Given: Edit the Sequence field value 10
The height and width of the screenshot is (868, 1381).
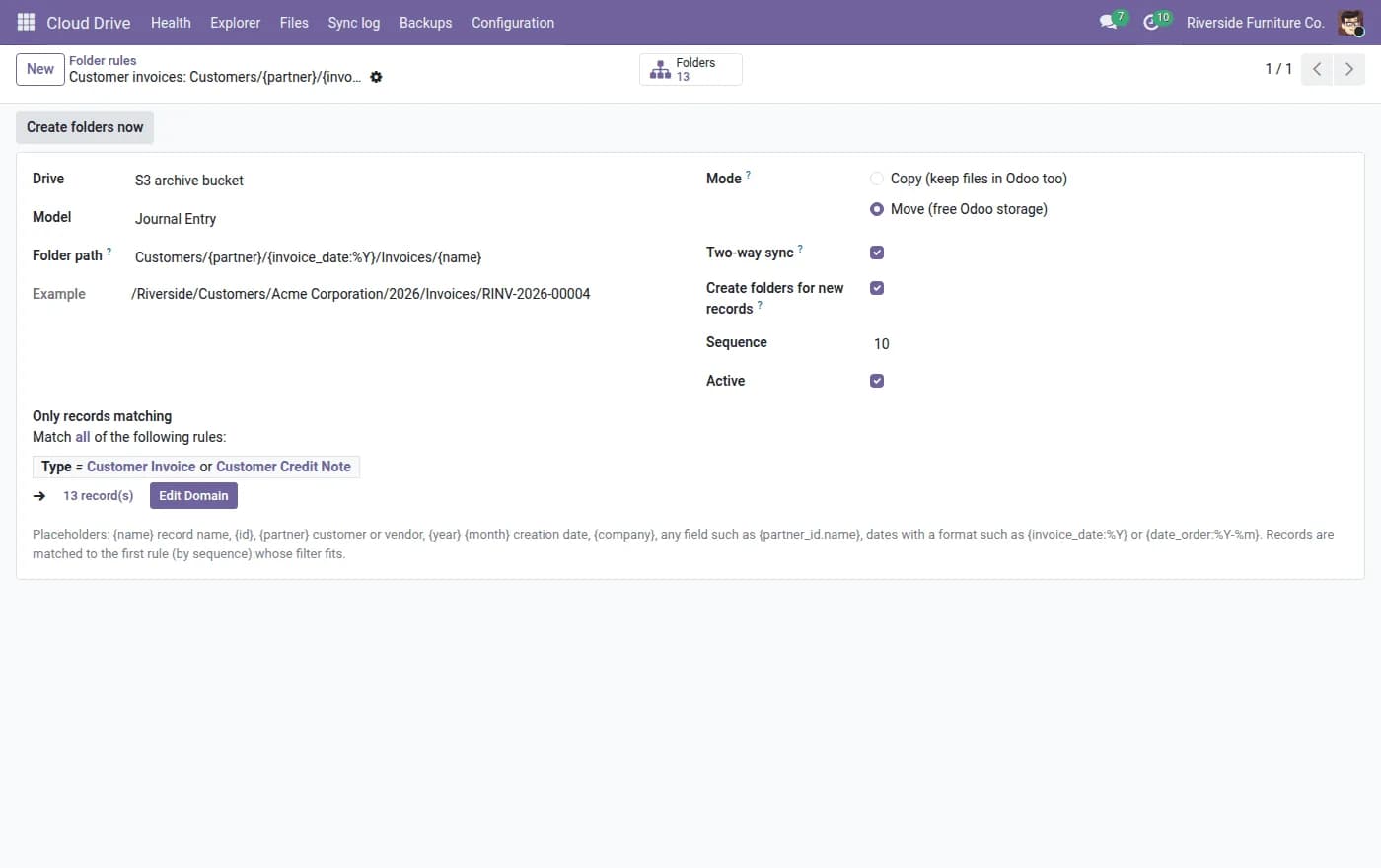Looking at the screenshot, I should (1110, 344).
